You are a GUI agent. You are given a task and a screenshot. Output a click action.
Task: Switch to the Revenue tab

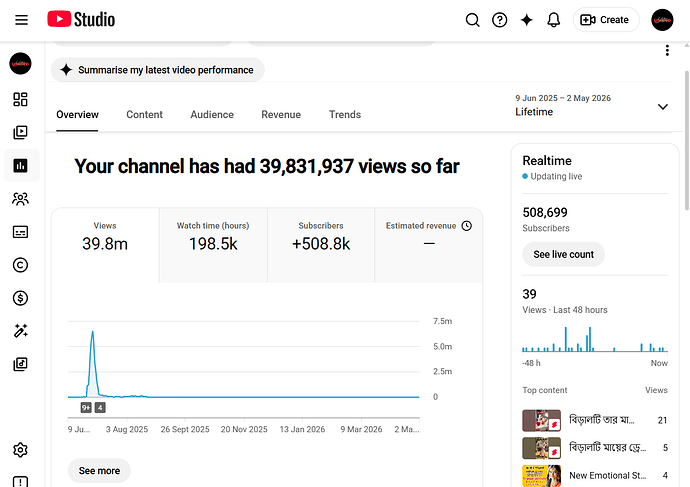point(281,115)
